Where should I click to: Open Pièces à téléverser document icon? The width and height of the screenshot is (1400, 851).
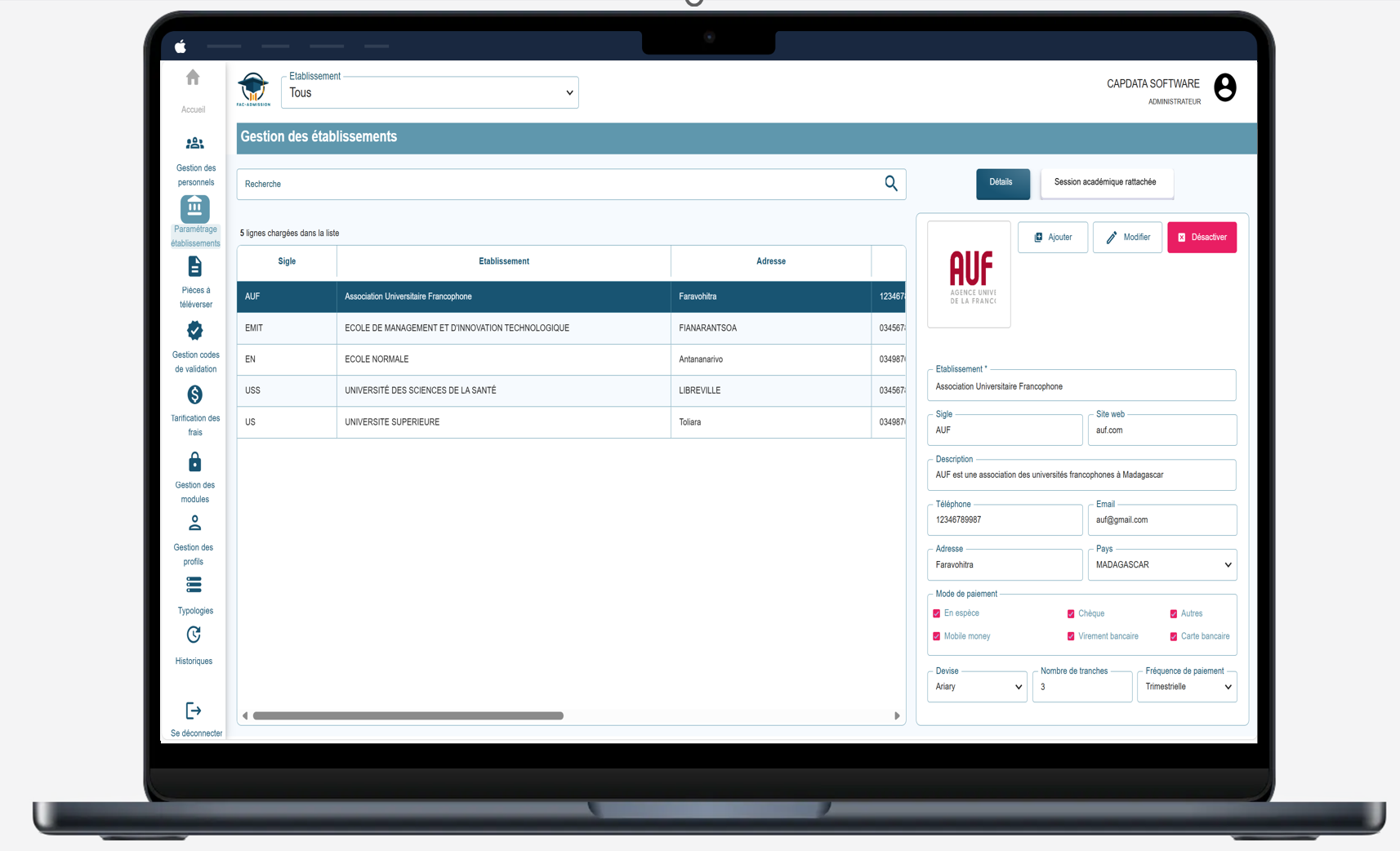pos(194,267)
